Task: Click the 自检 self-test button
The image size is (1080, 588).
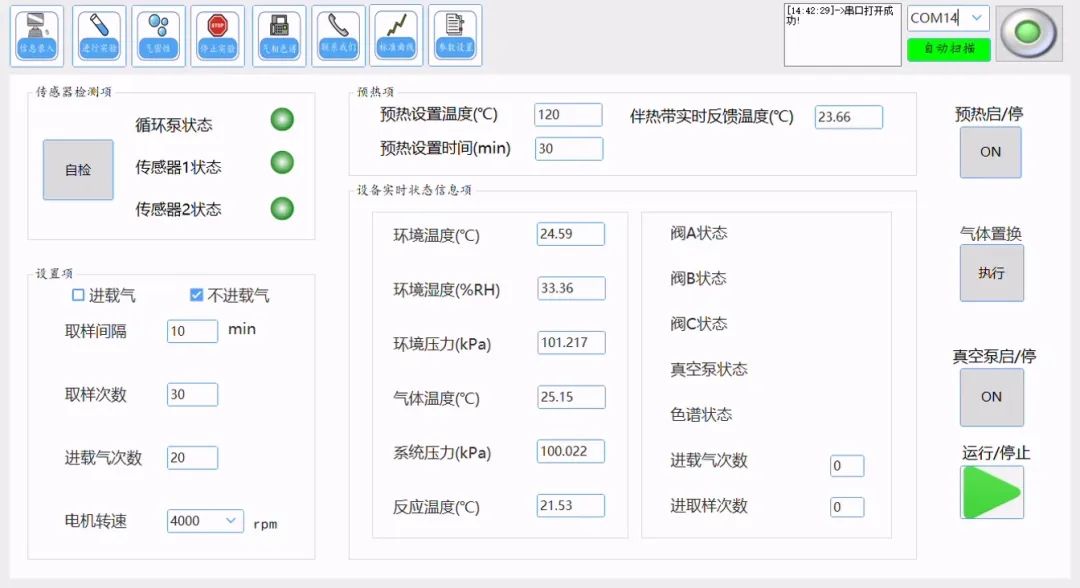Action: tap(78, 170)
